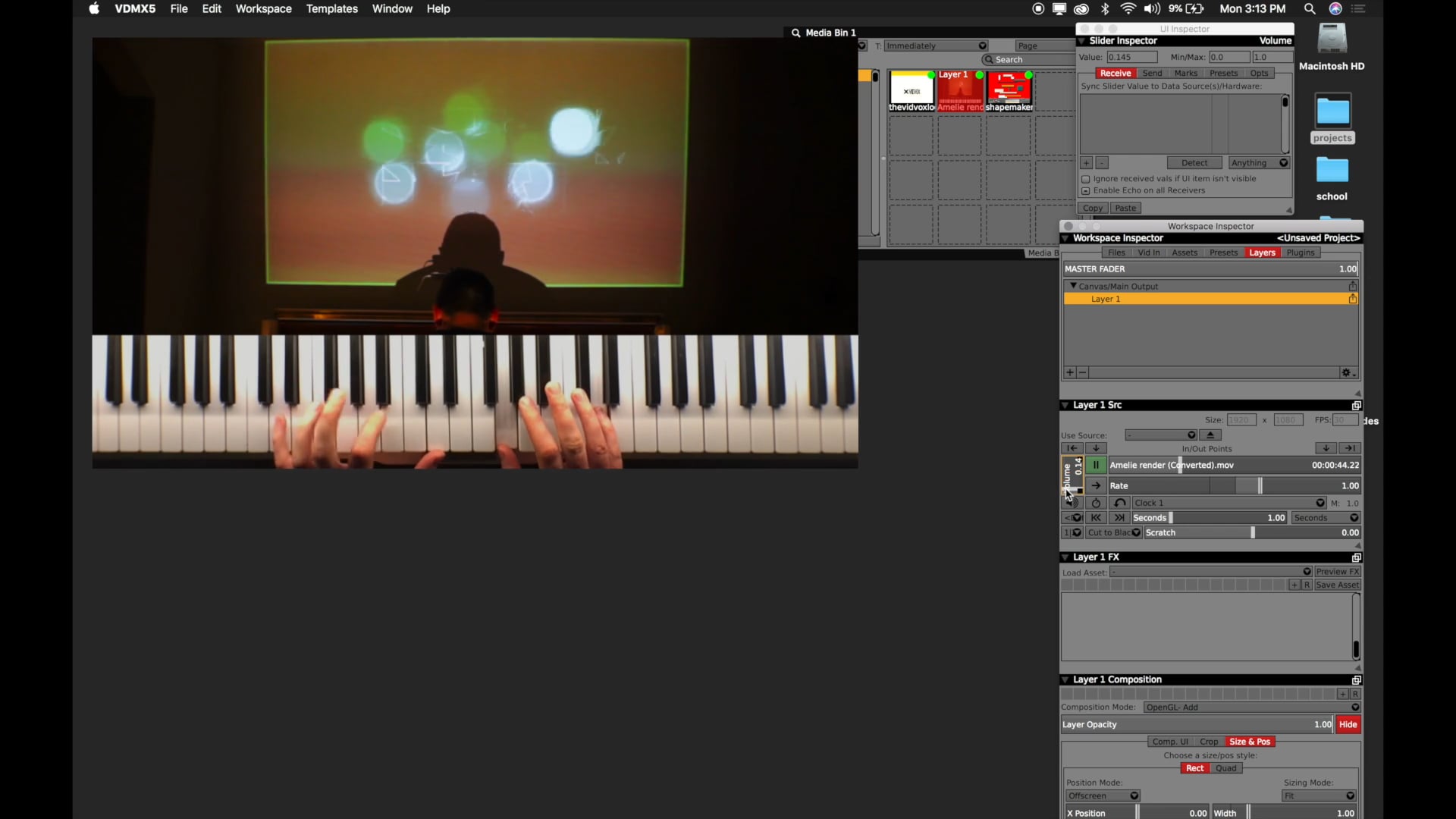Switch to the Send tab in Slider Inspector
The height and width of the screenshot is (819, 1456).
pos(1152,74)
